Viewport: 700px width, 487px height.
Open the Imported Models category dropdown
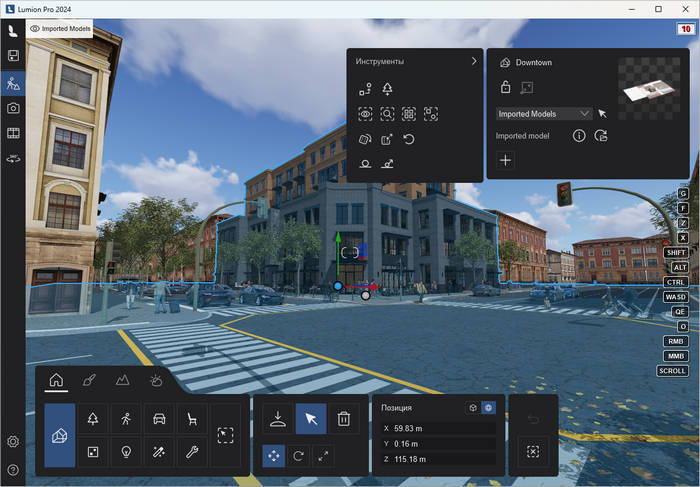(544, 114)
